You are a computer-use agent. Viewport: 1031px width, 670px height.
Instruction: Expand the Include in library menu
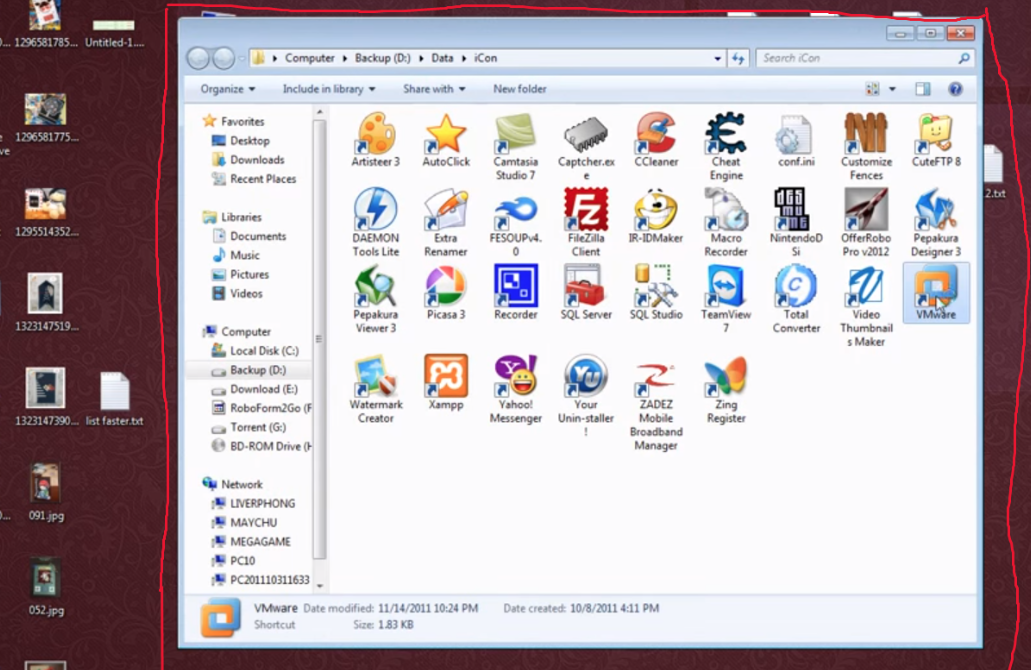pos(329,89)
